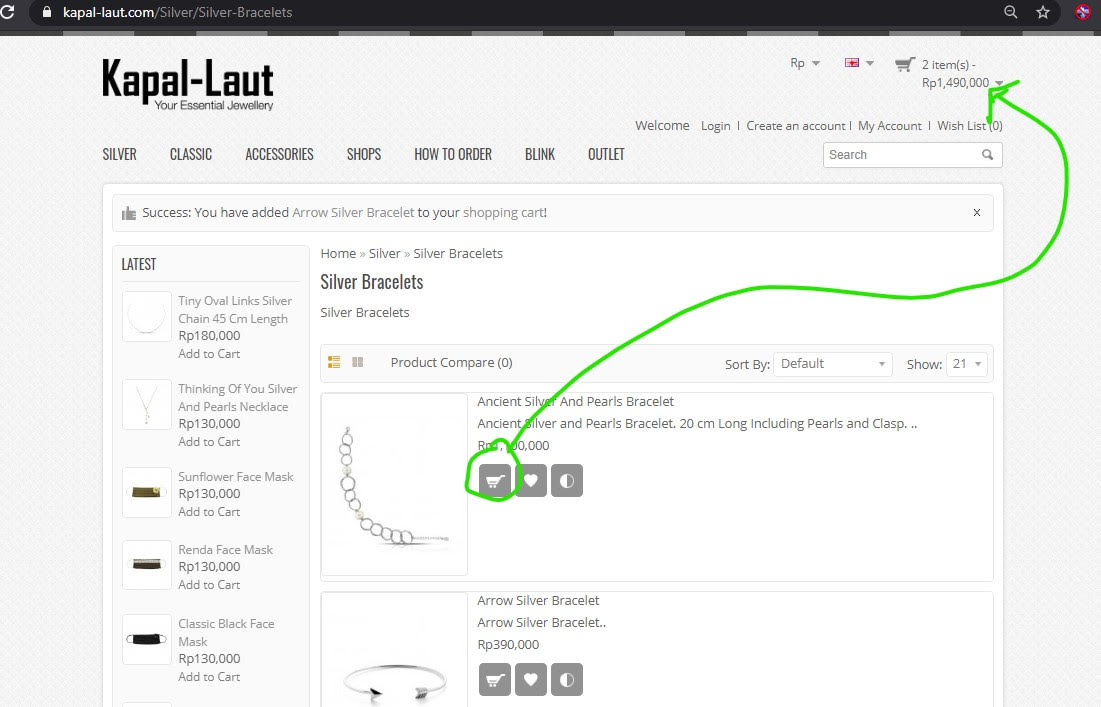
Task: Open Sunflower Face Mask product
Action: tap(236, 477)
